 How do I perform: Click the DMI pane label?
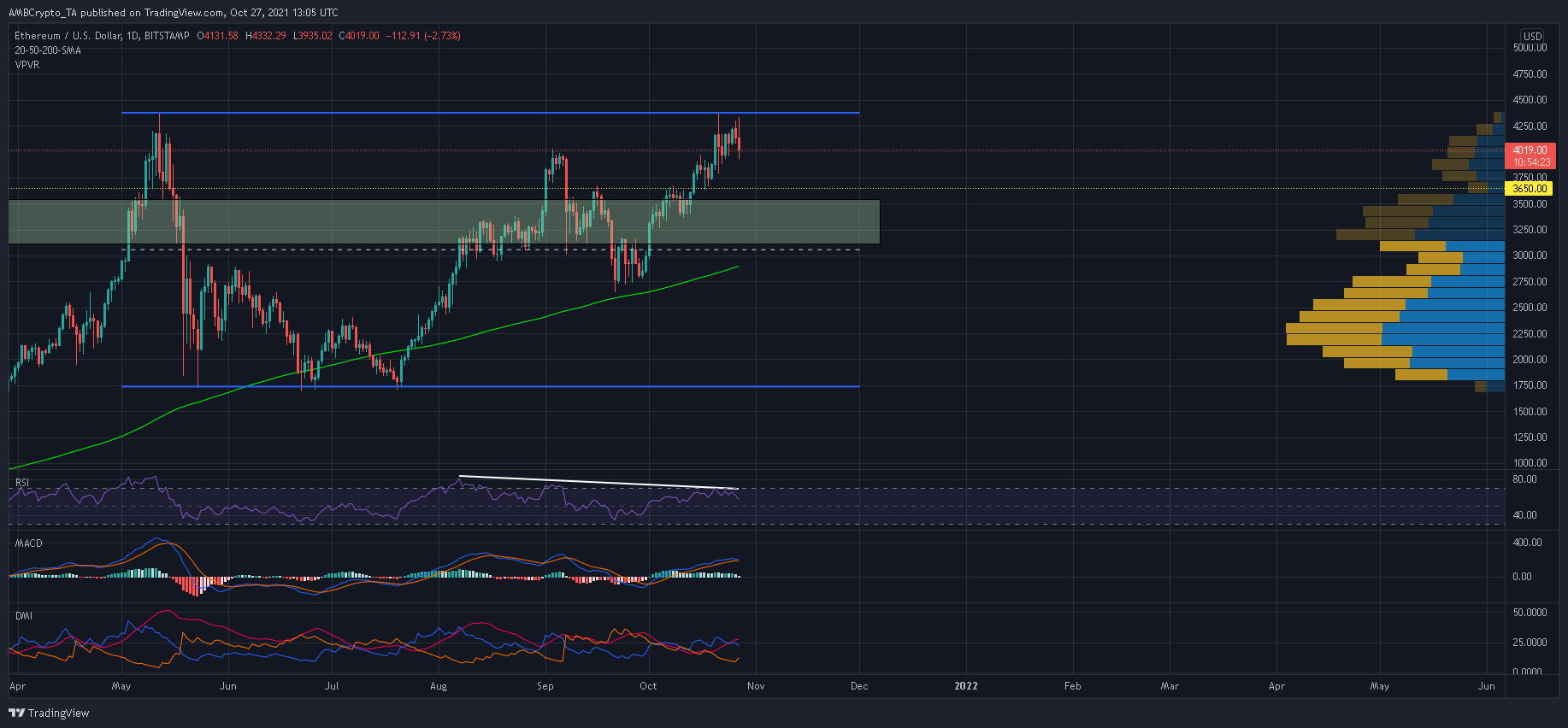pyautogui.click(x=24, y=616)
